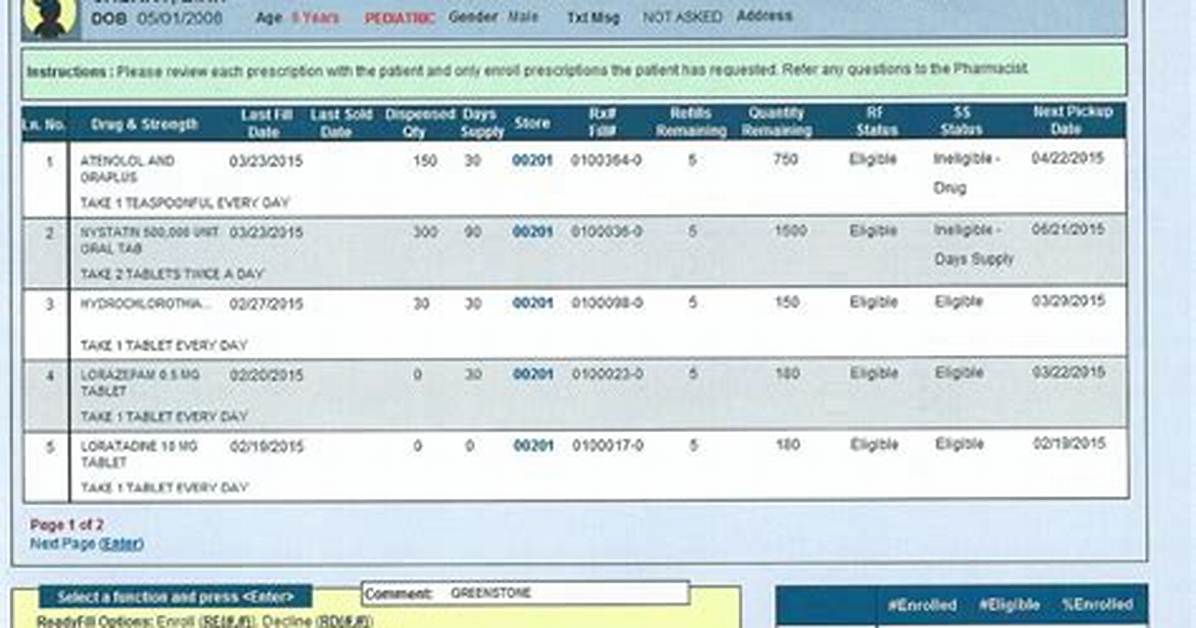Image resolution: width=1196 pixels, height=628 pixels.
Task: Click the PEDIATRIC patient flag
Action: 400,18
